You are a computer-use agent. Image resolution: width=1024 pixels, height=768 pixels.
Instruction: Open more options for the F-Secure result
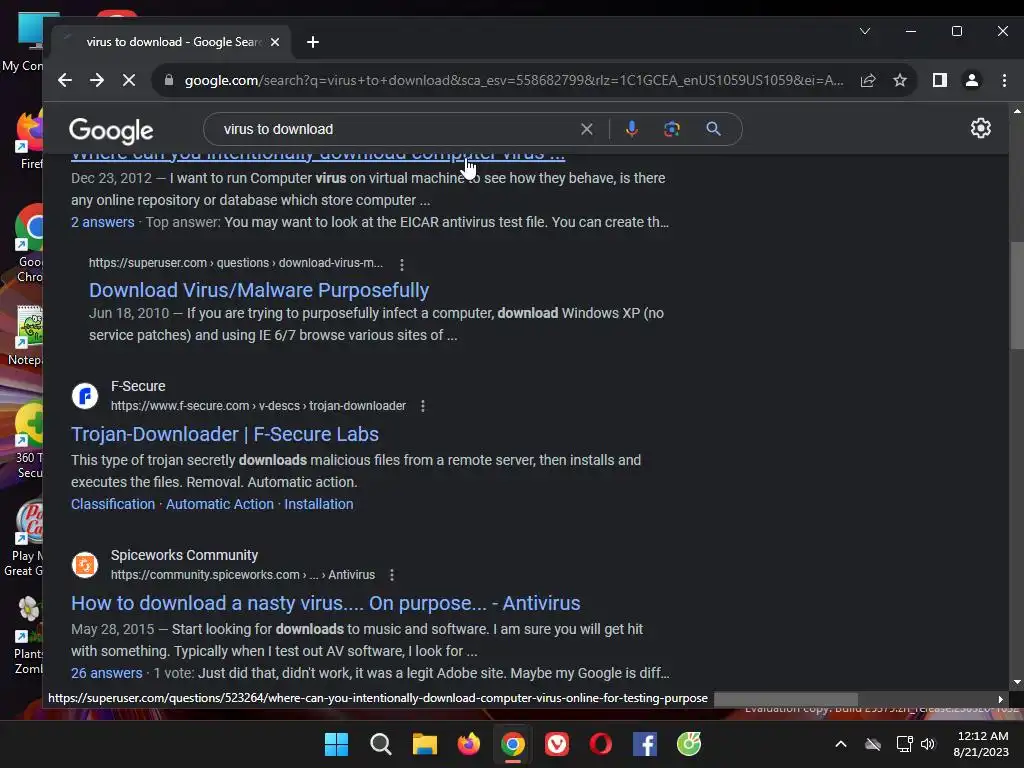(423, 406)
